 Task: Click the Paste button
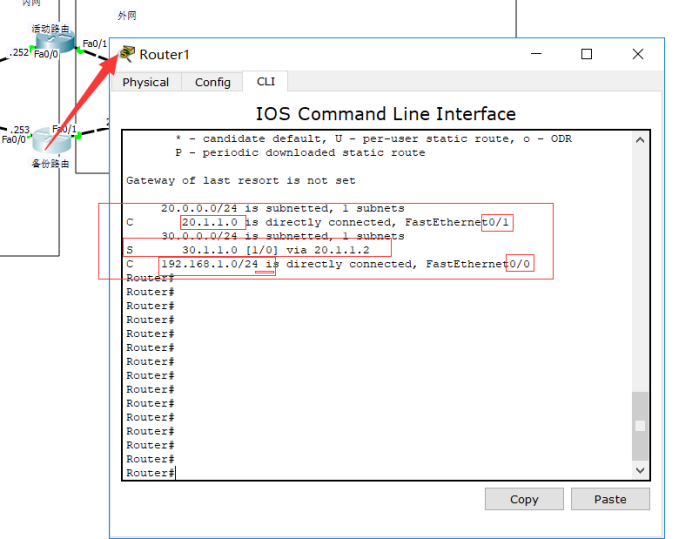(610, 499)
